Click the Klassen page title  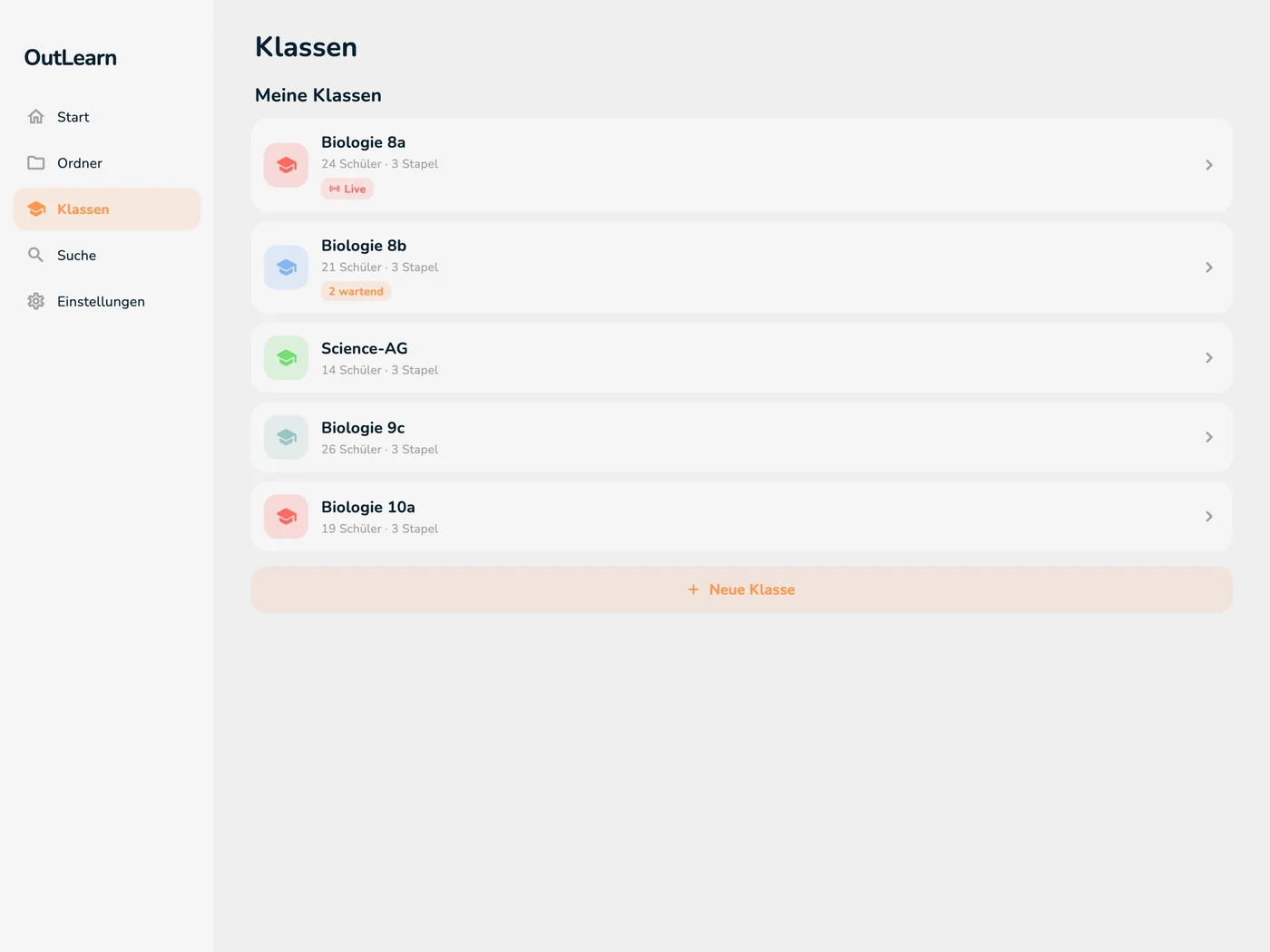click(x=306, y=47)
